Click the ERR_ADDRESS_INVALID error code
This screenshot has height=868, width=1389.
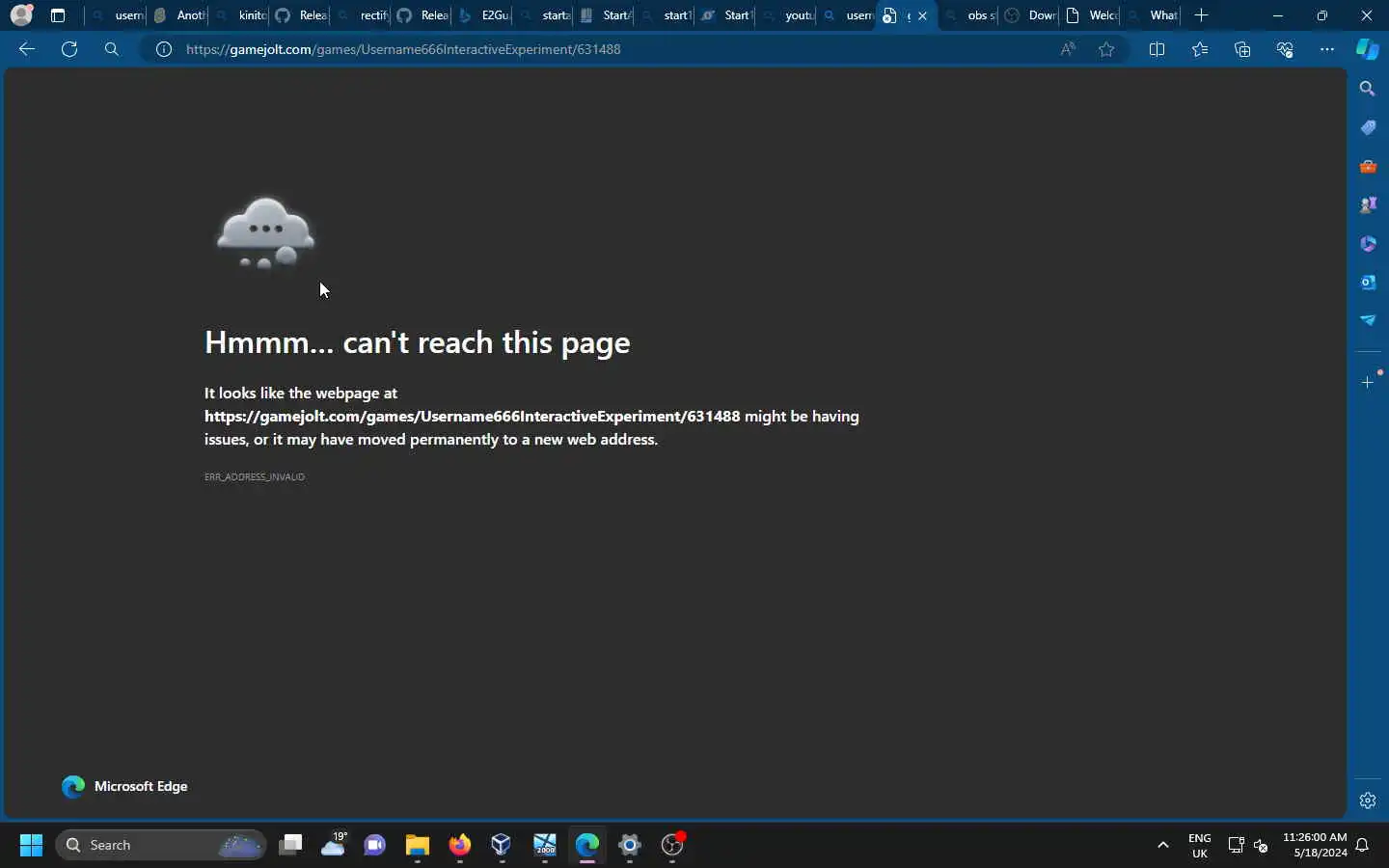[255, 476]
